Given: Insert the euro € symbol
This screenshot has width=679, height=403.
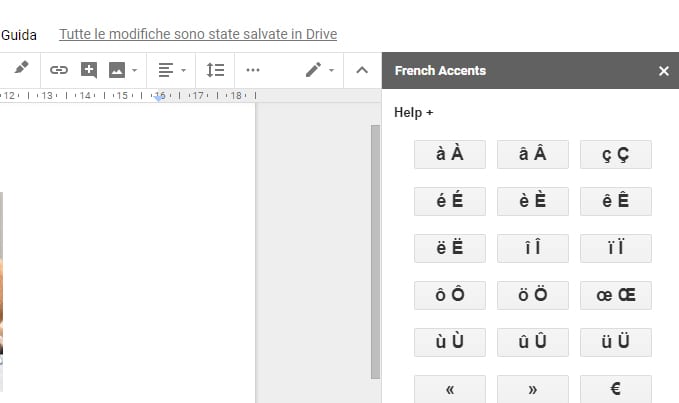Looking at the screenshot, I should tap(615, 389).
